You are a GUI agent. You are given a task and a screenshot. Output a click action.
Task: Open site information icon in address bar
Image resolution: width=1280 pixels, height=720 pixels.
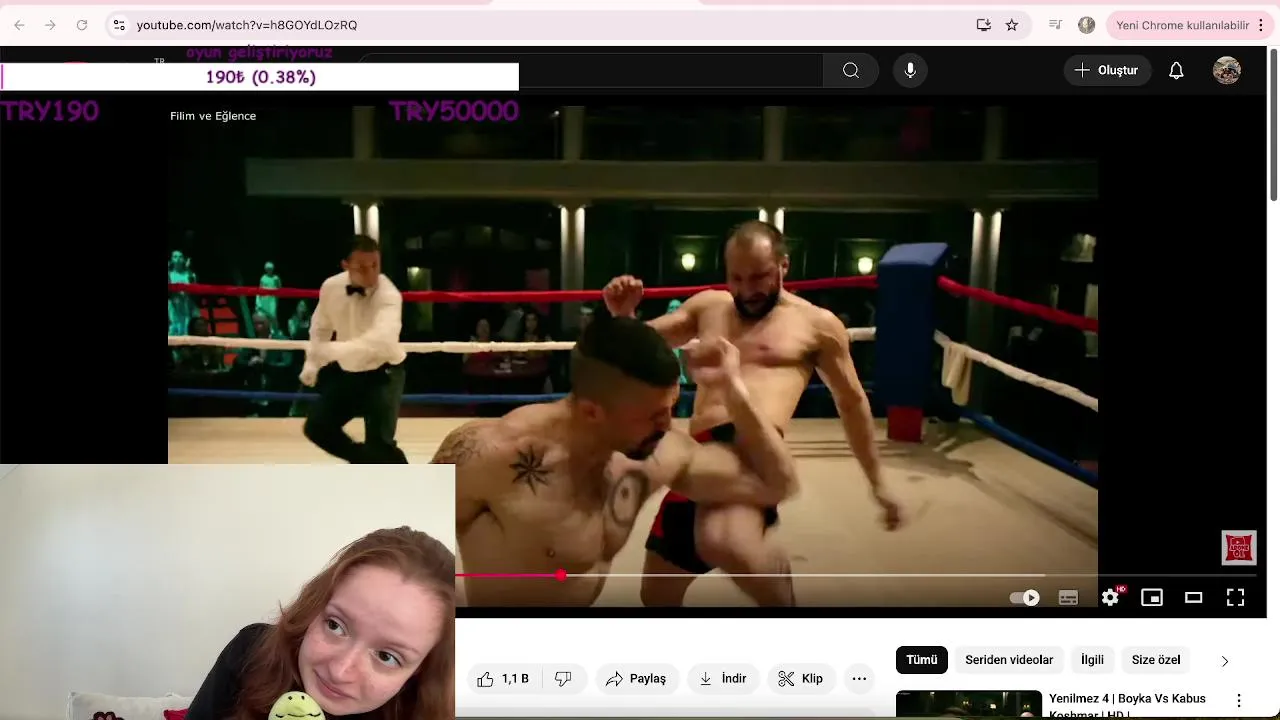point(119,25)
